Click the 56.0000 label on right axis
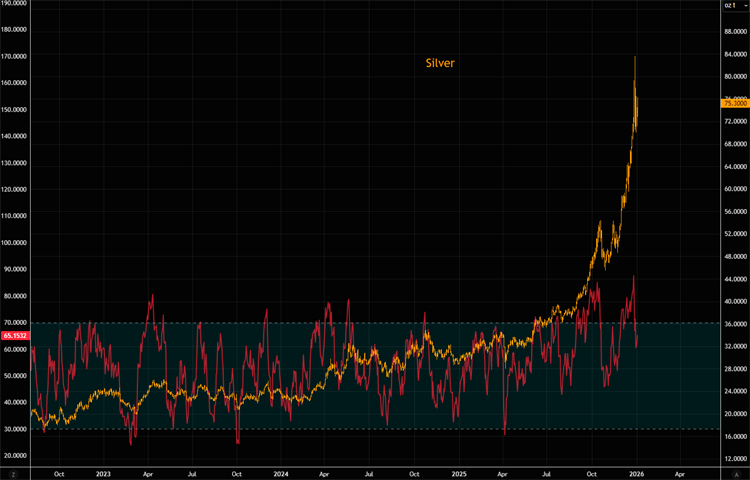This screenshot has width=750, height=480. 734,211
